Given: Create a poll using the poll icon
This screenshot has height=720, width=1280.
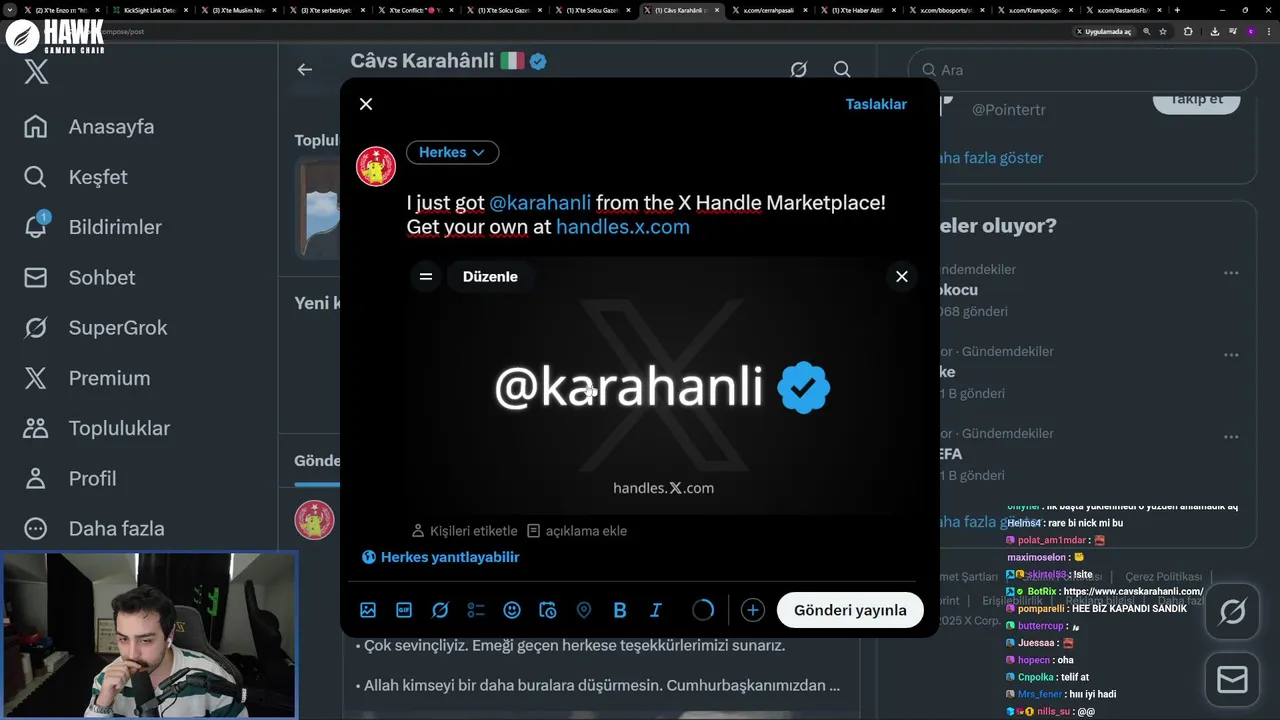Looking at the screenshot, I should [x=476, y=610].
